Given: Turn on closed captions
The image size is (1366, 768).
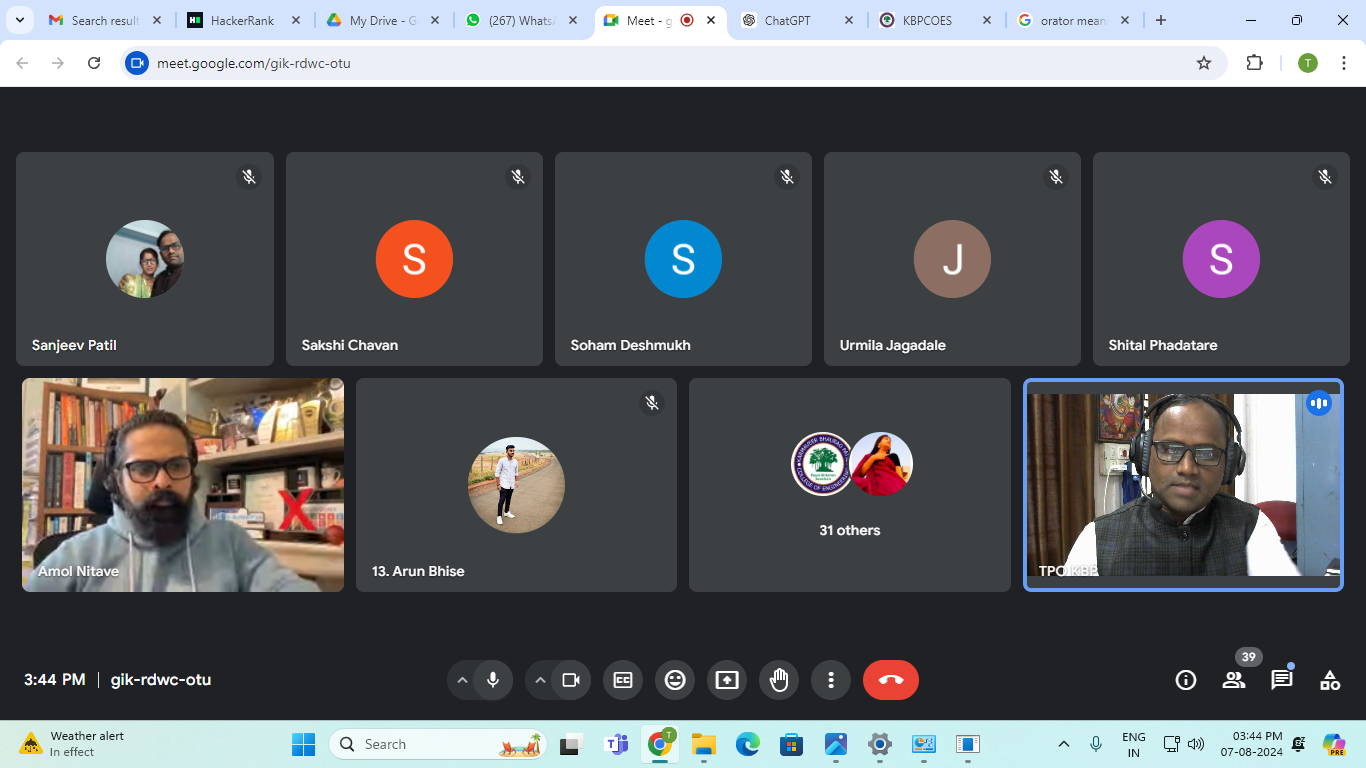Looking at the screenshot, I should tap(623, 680).
